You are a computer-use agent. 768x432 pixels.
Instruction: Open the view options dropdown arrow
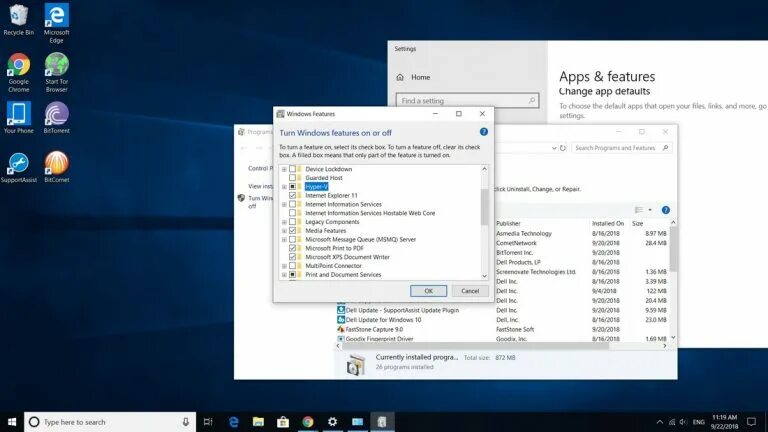tap(650, 210)
